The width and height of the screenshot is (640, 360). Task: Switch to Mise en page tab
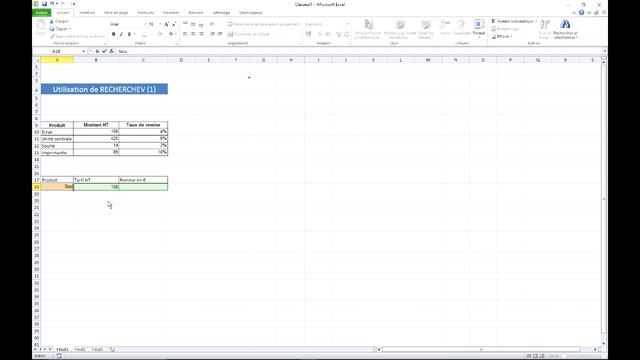[116, 13]
